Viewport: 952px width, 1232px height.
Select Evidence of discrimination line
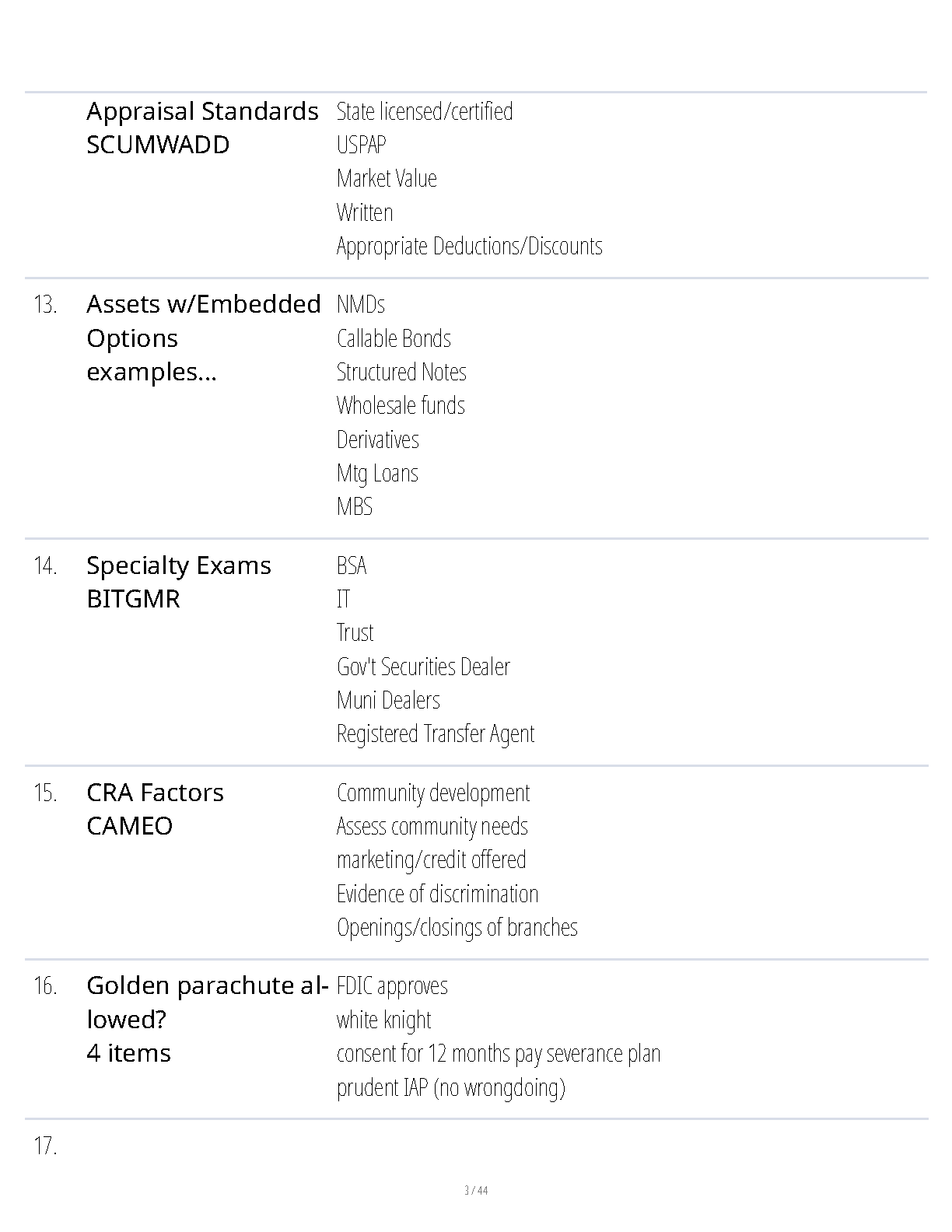click(x=437, y=894)
